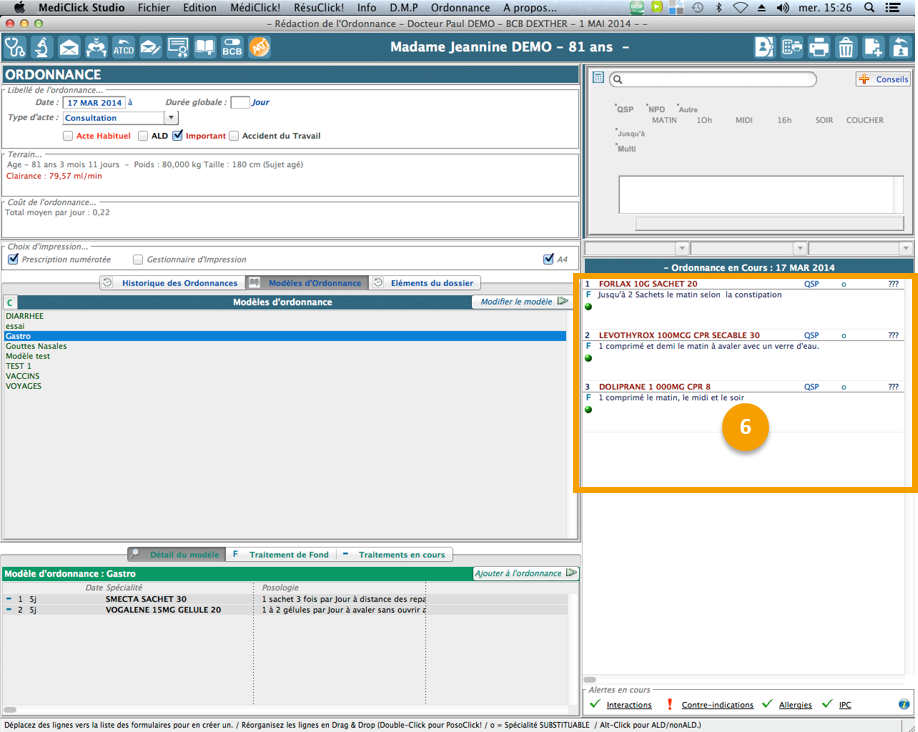The width and height of the screenshot is (918, 732).
Task: Toggle Prescription numérotée checkbox
Action: pyautogui.click(x=13, y=259)
